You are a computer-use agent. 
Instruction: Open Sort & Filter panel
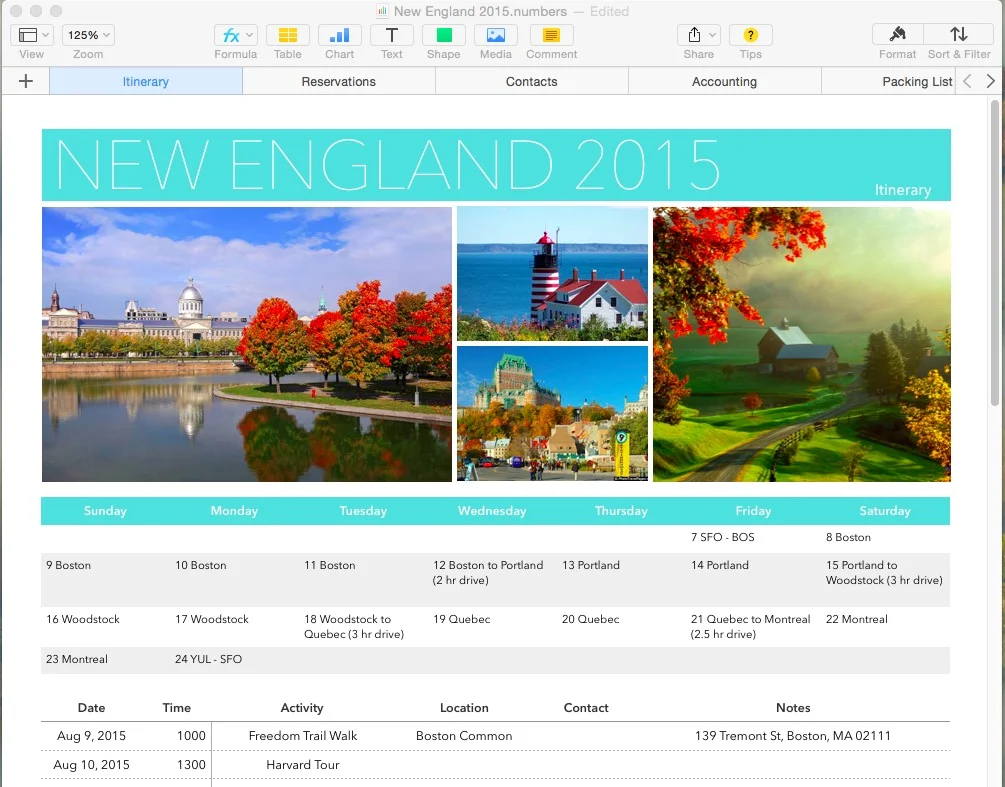[959, 35]
